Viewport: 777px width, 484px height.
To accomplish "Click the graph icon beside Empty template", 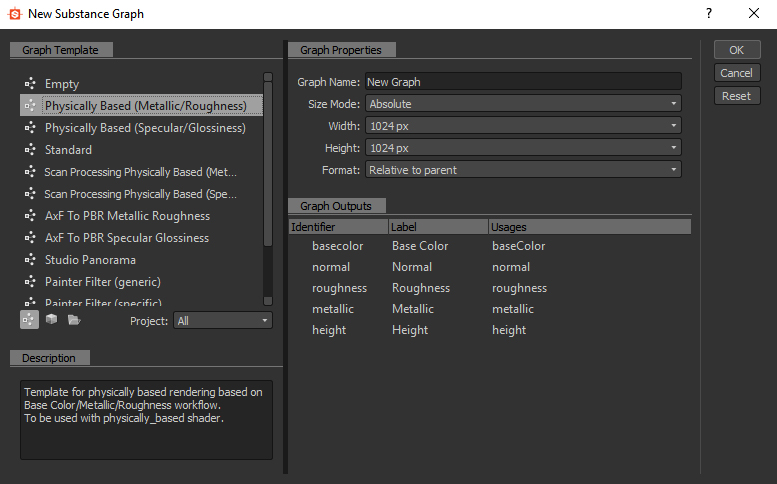I will tap(30, 84).
